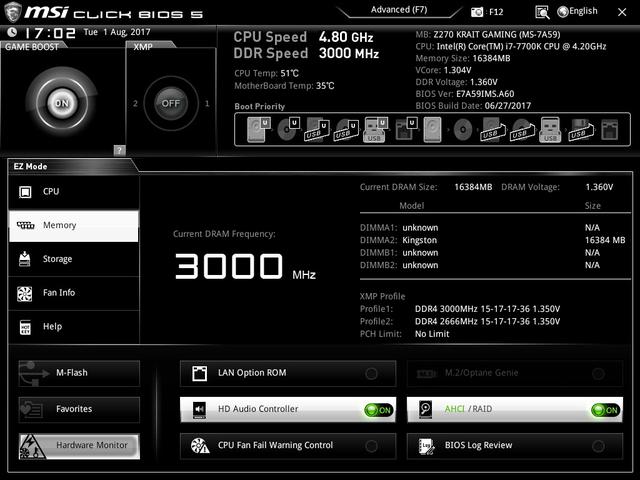640x480 pixels.
Task: Click the DIMMB1 unknown row
Action: coord(492,253)
